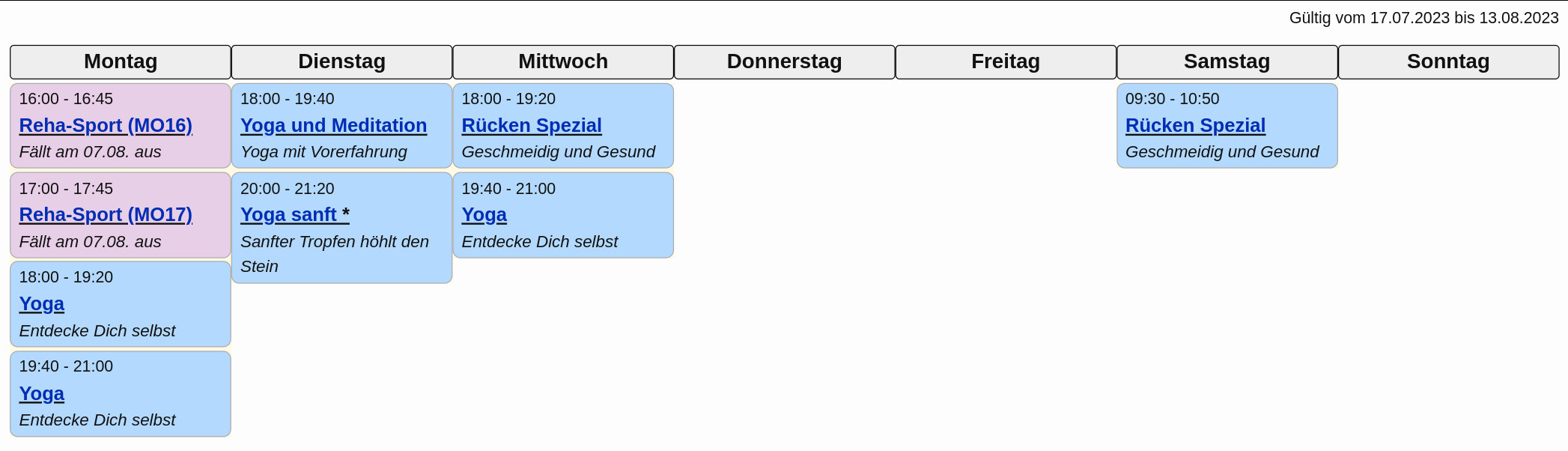Open the Yoga und Meditation link
The image size is (1568, 451).
pyautogui.click(x=333, y=125)
